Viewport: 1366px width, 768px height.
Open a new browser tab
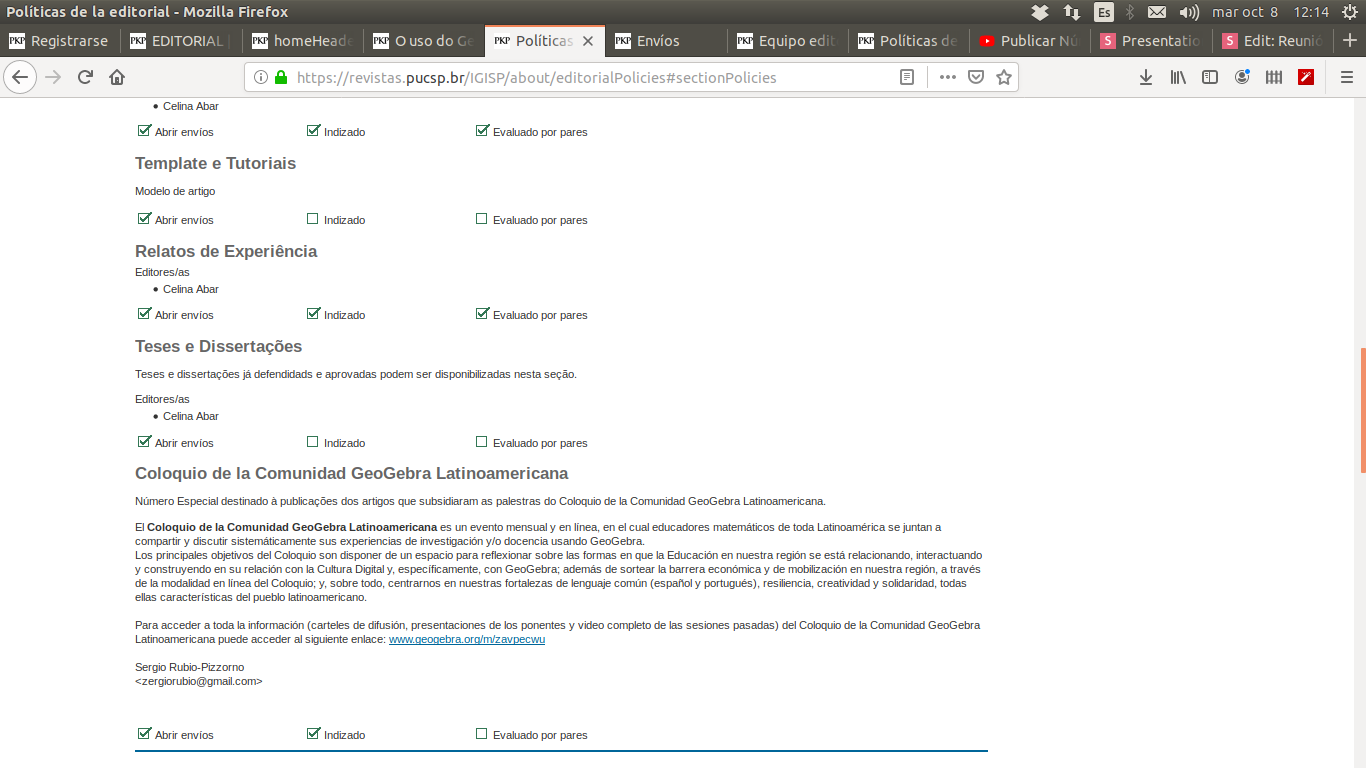[1349, 41]
